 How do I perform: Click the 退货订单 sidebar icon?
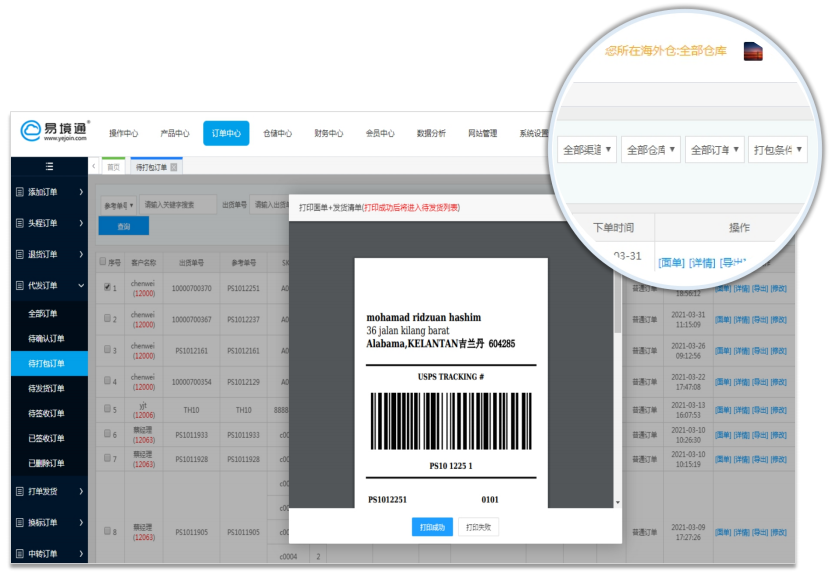[20, 254]
